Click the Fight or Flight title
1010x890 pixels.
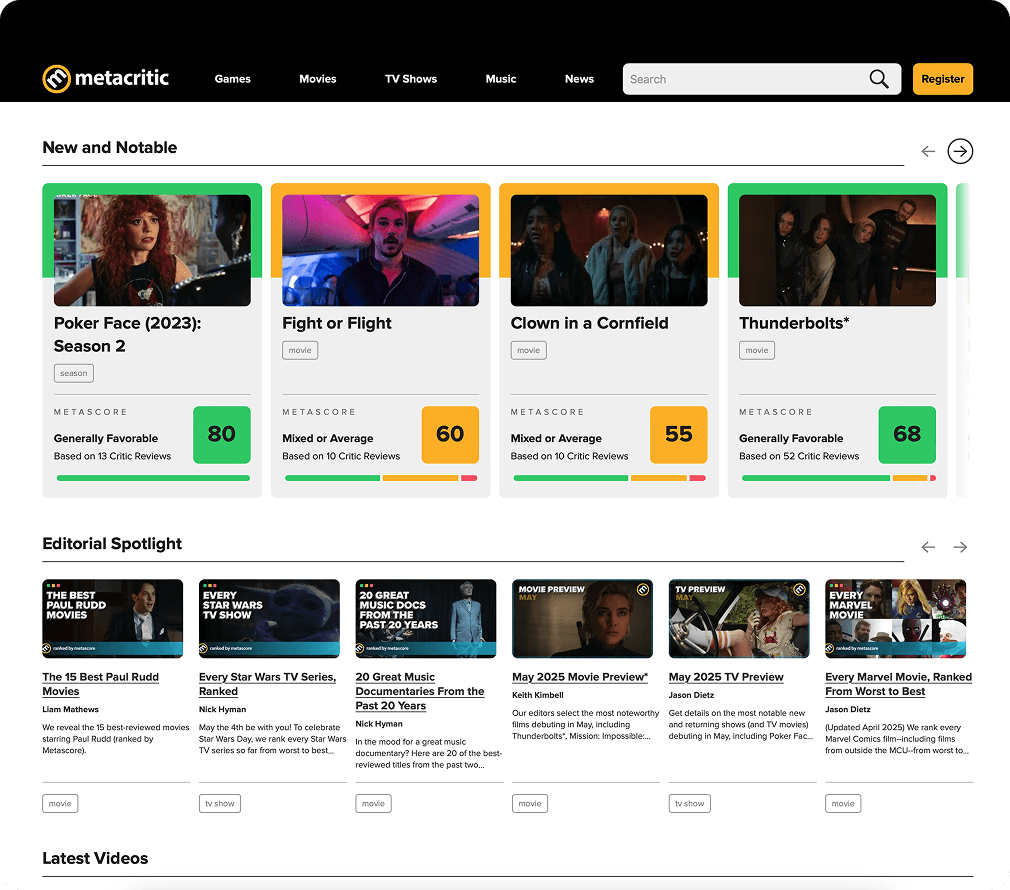click(337, 323)
